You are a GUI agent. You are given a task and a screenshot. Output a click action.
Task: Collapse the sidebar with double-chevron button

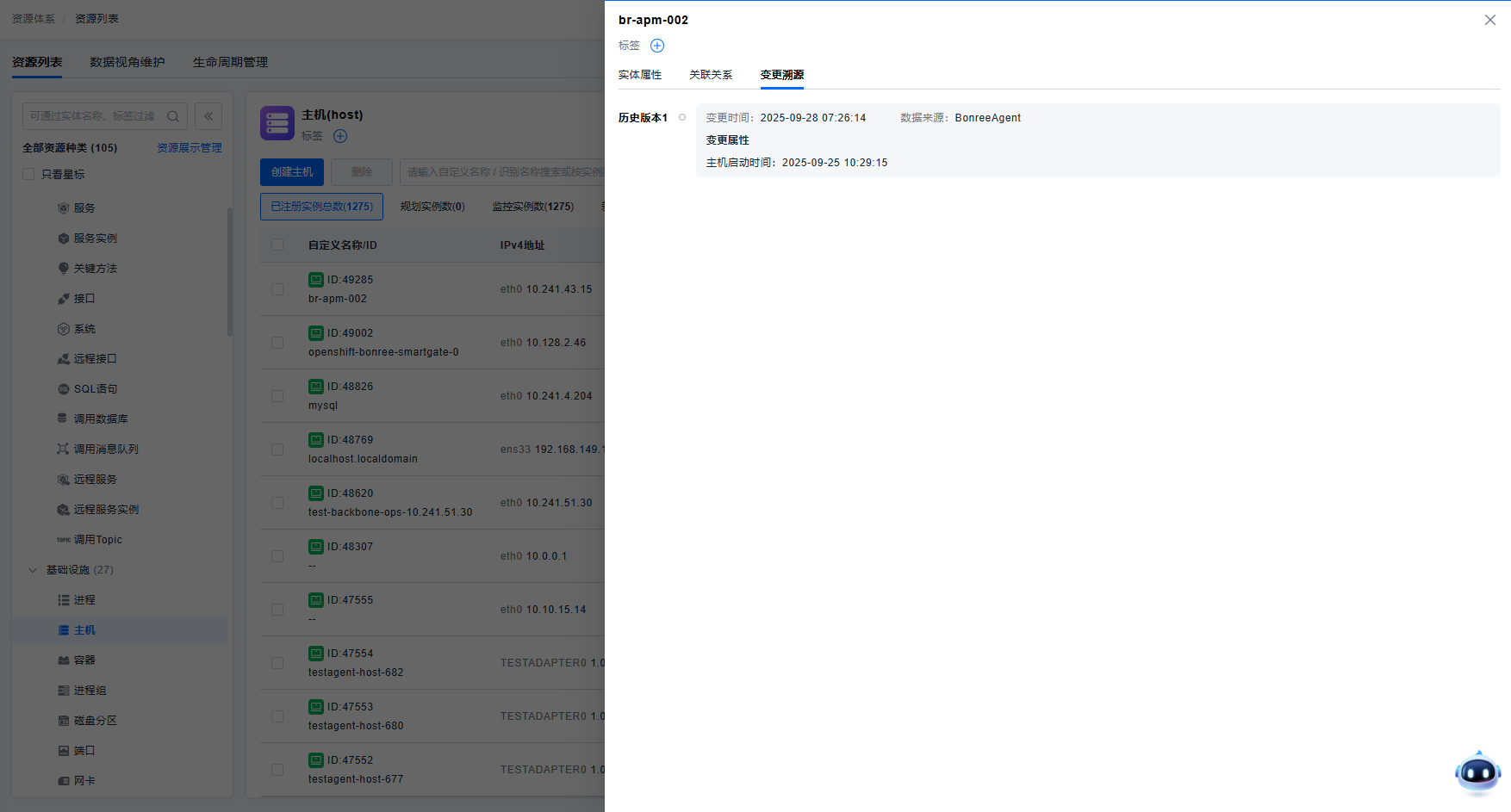tap(208, 116)
